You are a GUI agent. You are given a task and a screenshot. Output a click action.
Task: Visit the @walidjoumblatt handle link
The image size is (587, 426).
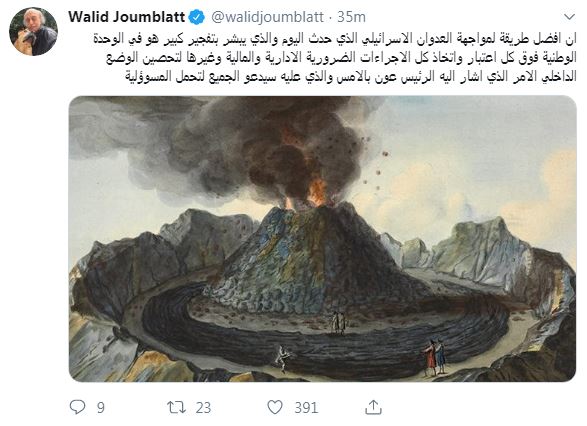click(x=267, y=17)
